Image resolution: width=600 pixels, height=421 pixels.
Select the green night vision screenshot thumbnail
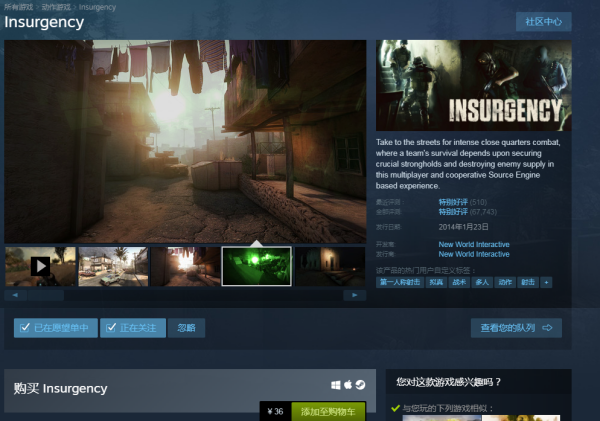click(x=257, y=266)
